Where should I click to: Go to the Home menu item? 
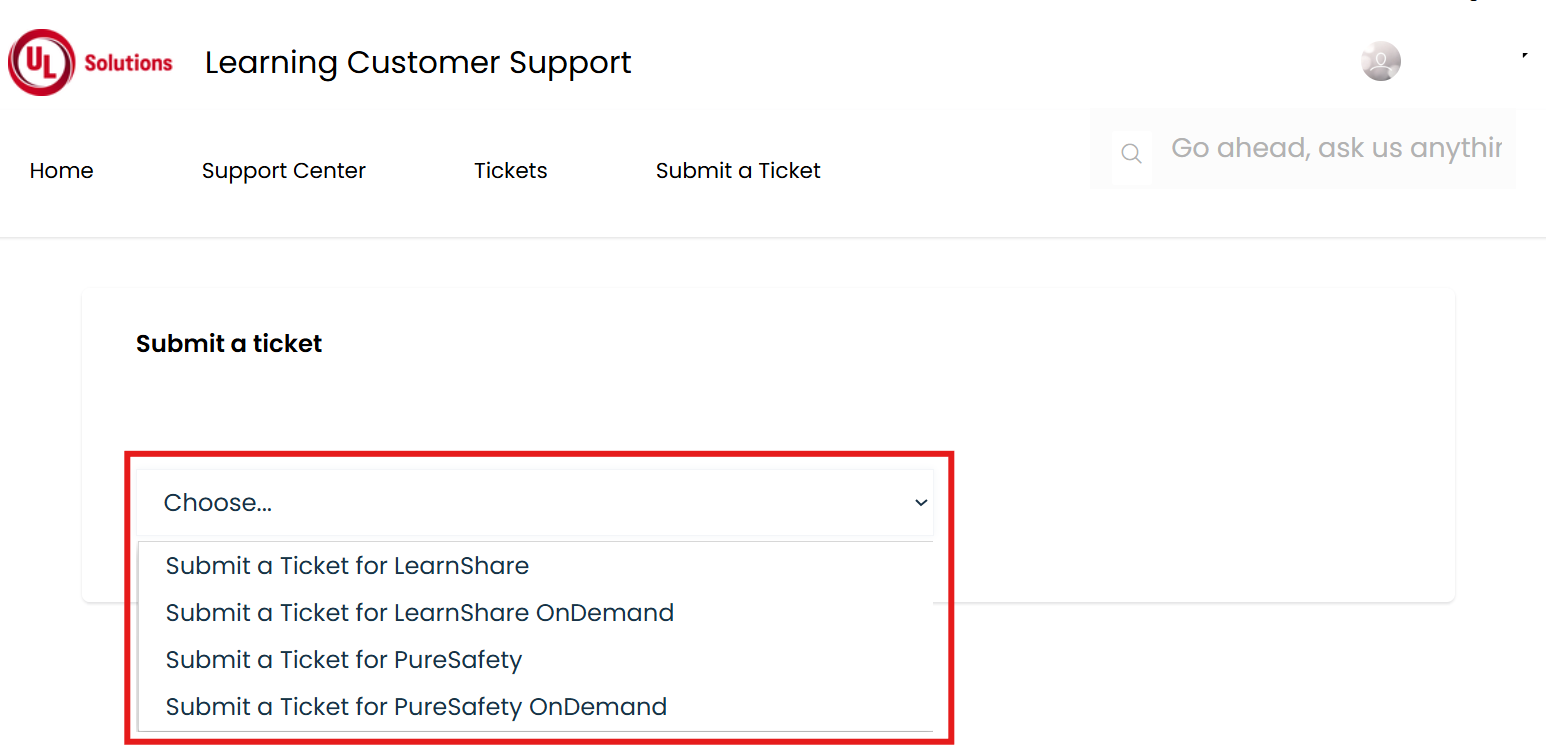tap(61, 171)
